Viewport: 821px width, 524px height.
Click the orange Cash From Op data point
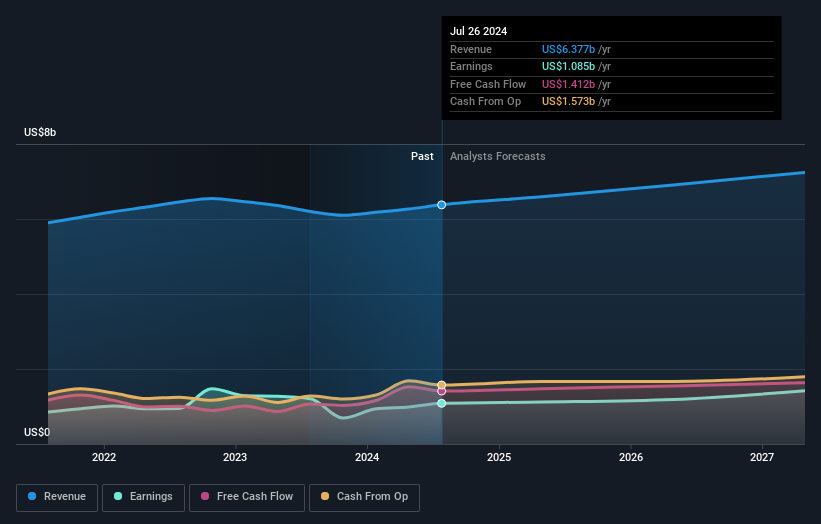pyautogui.click(x=441, y=385)
